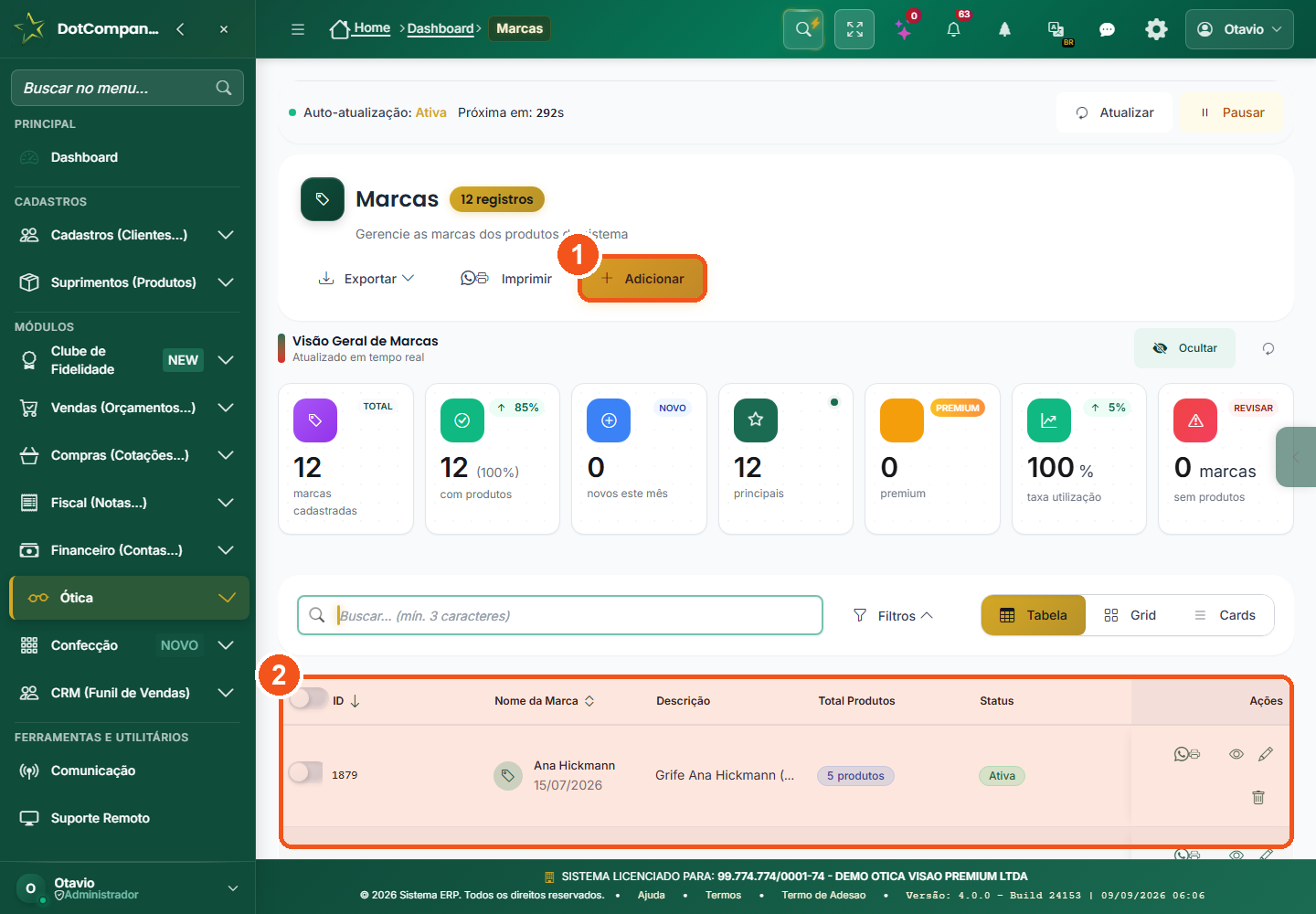Viewport: 1316px width, 914px height.
Task: Click the Adicionar button
Action: [x=642, y=279]
